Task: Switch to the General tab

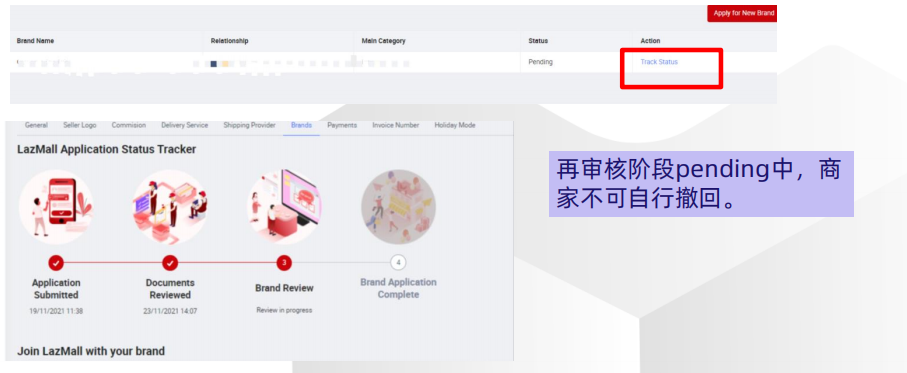Action: [x=36, y=125]
